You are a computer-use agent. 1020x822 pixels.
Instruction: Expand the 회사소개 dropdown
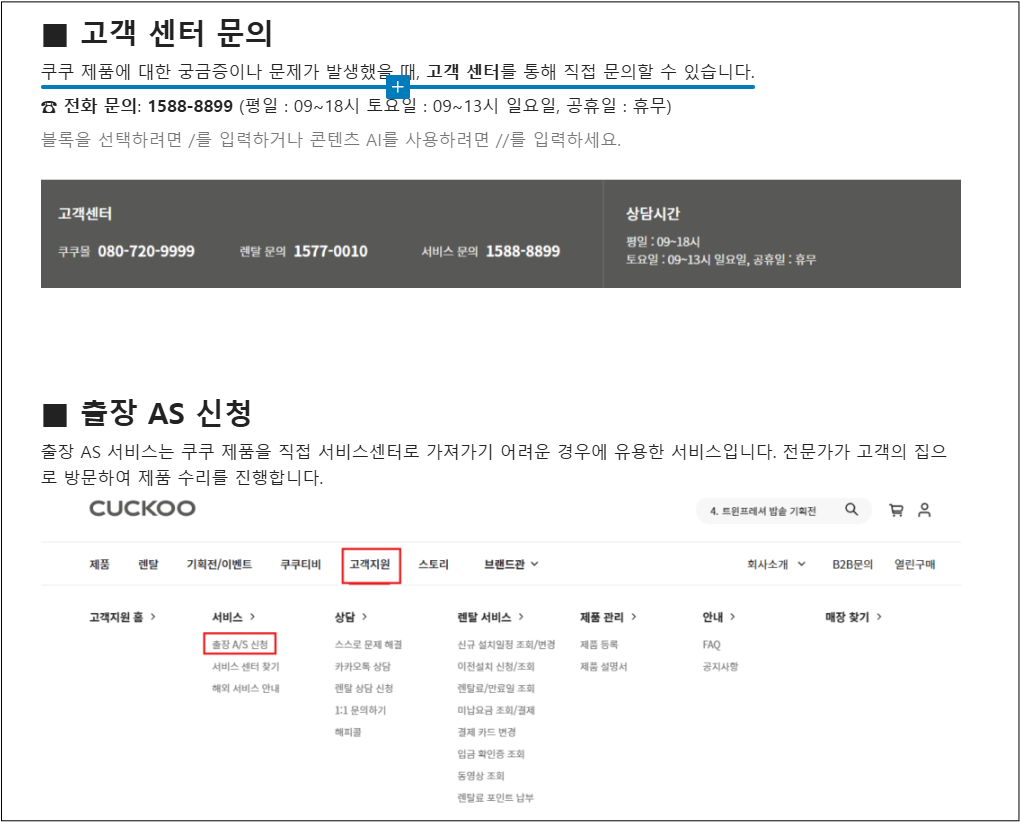click(x=777, y=564)
